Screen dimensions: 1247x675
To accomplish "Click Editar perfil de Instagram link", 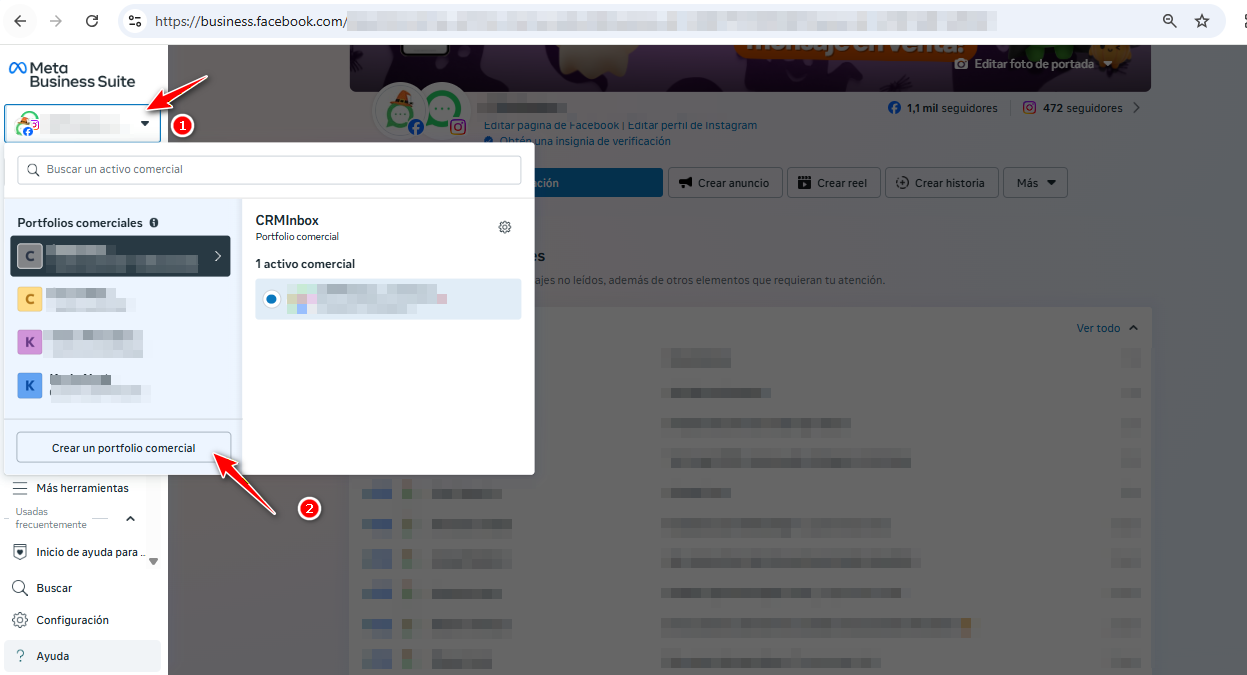I will point(692,126).
